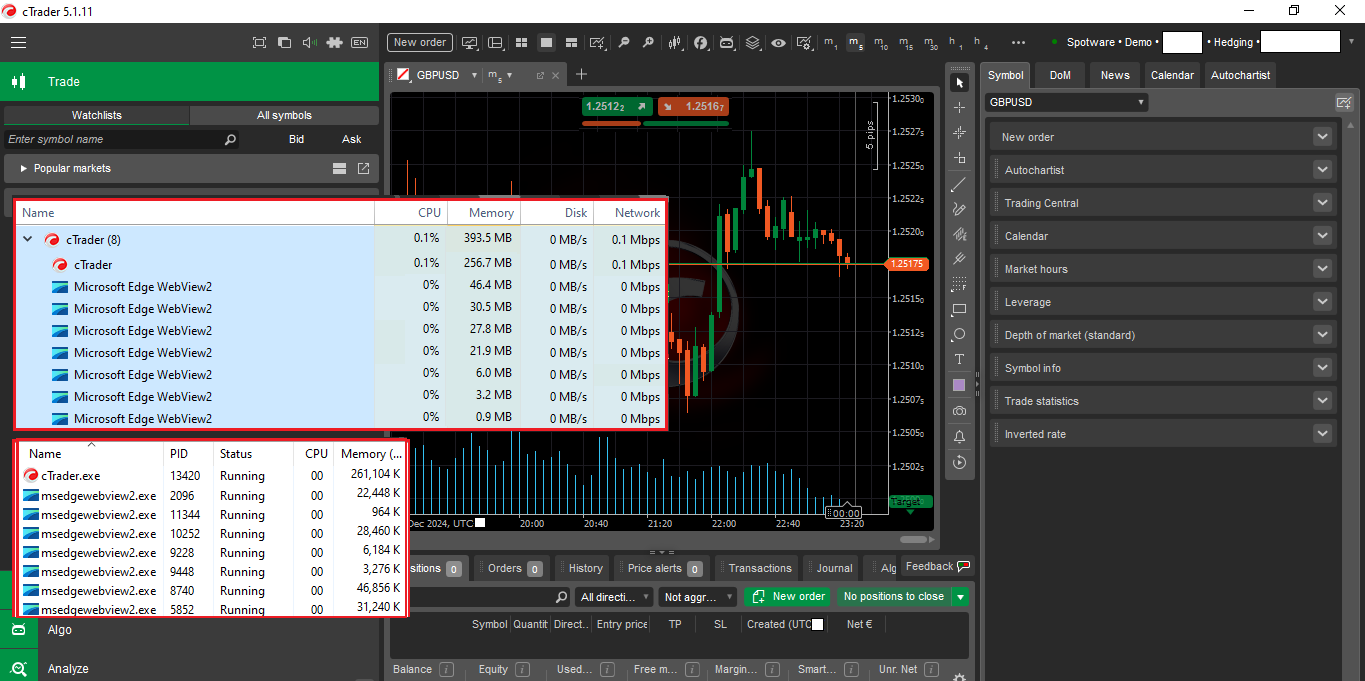Collapse the cTrader (8) process group
Screen dimensions: 1365x681
click(x=28, y=240)
